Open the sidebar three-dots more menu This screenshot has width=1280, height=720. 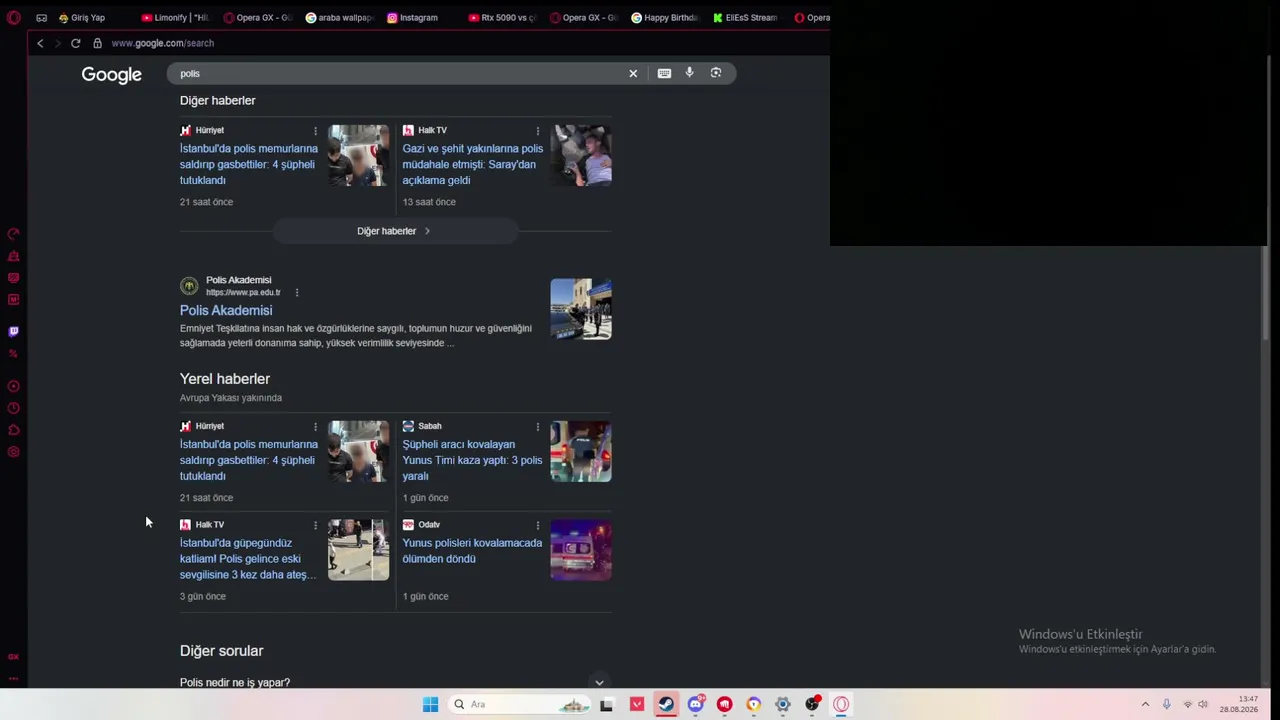pyautogui.click(x=13, y=679)
